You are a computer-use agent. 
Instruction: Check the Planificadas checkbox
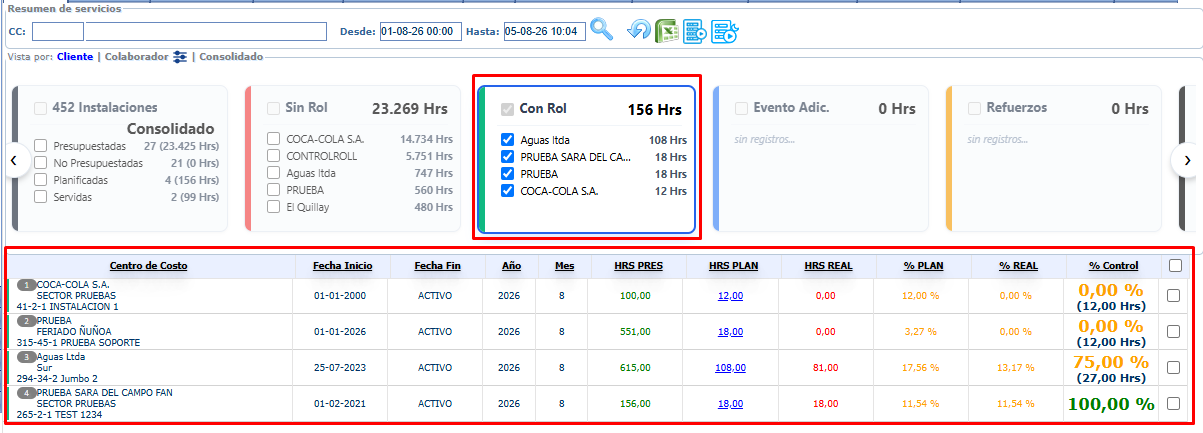[x=40, y=179]
